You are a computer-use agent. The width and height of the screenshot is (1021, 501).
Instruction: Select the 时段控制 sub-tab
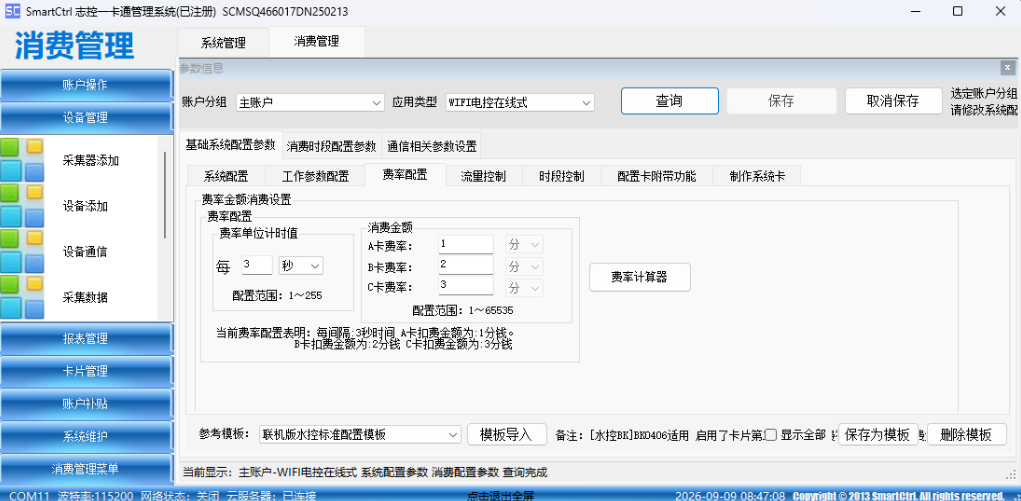561,176
